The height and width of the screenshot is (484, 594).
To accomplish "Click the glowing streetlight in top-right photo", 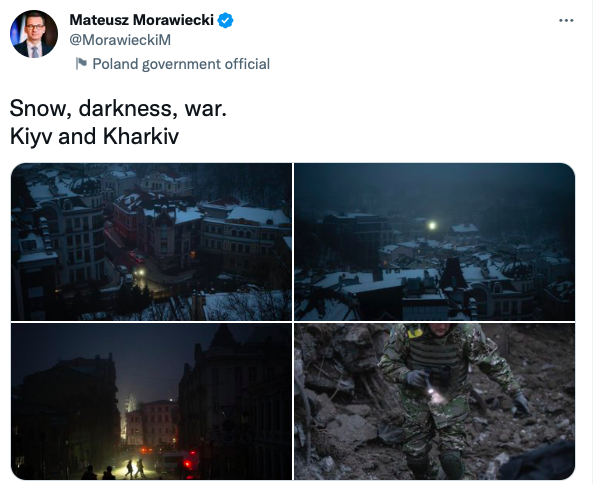I will (x=432, y=226).
